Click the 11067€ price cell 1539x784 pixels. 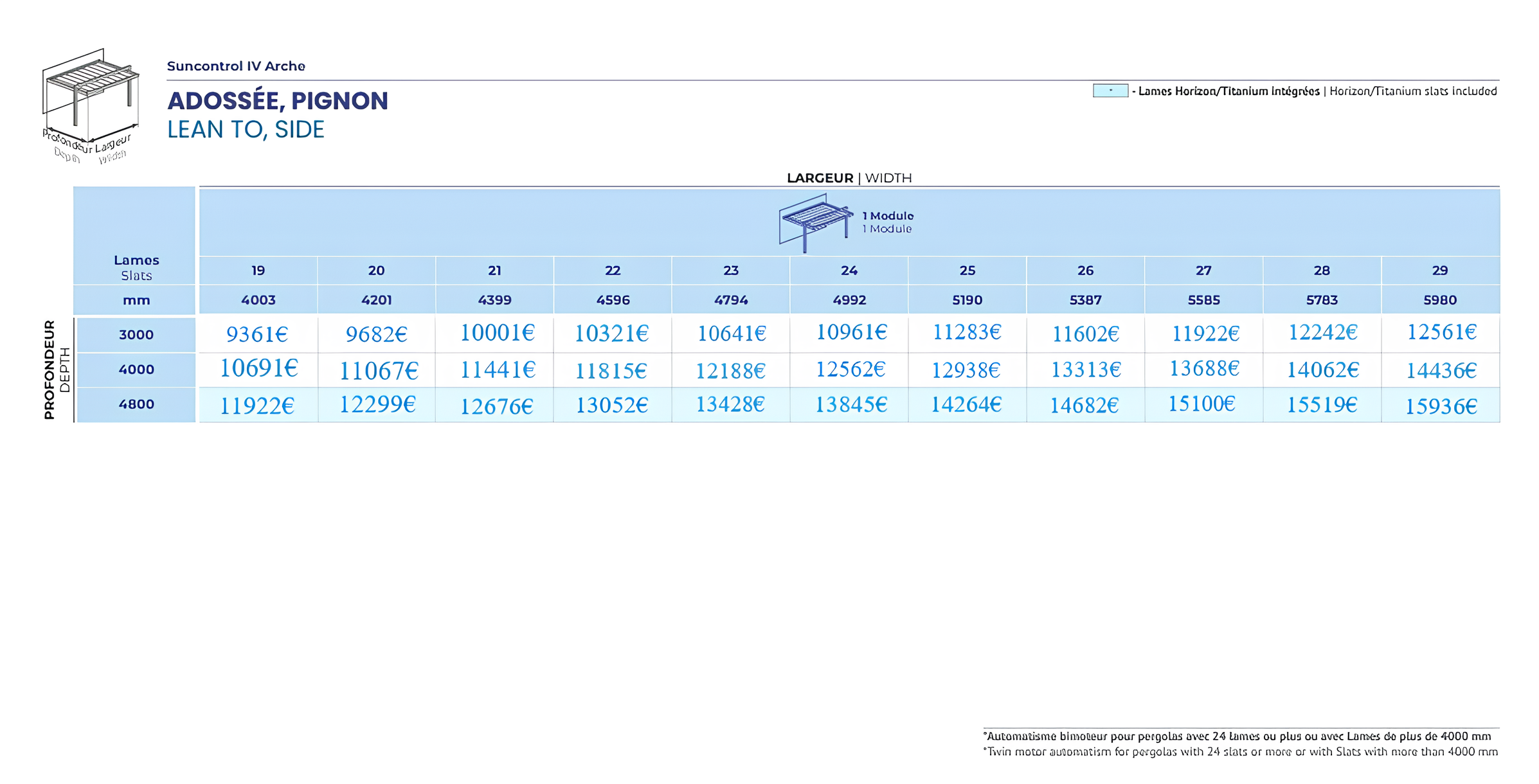pyautogui.click(x=379, y=371)
